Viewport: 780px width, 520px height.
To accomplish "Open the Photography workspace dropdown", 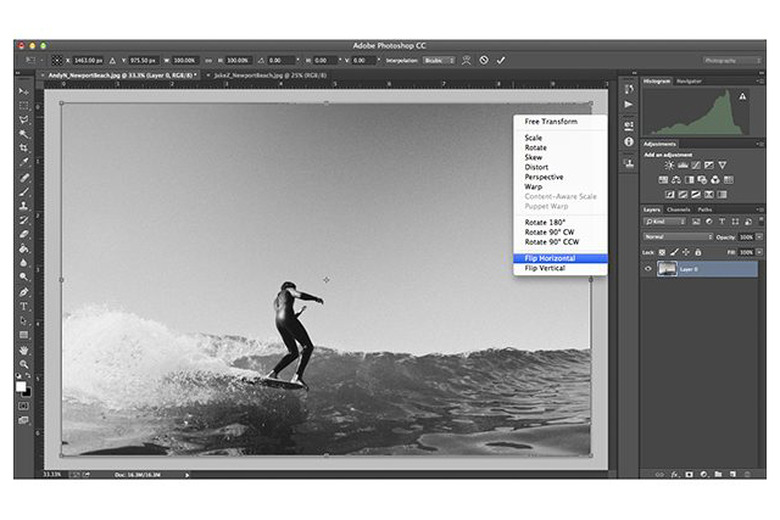I will tap(731, 60).
